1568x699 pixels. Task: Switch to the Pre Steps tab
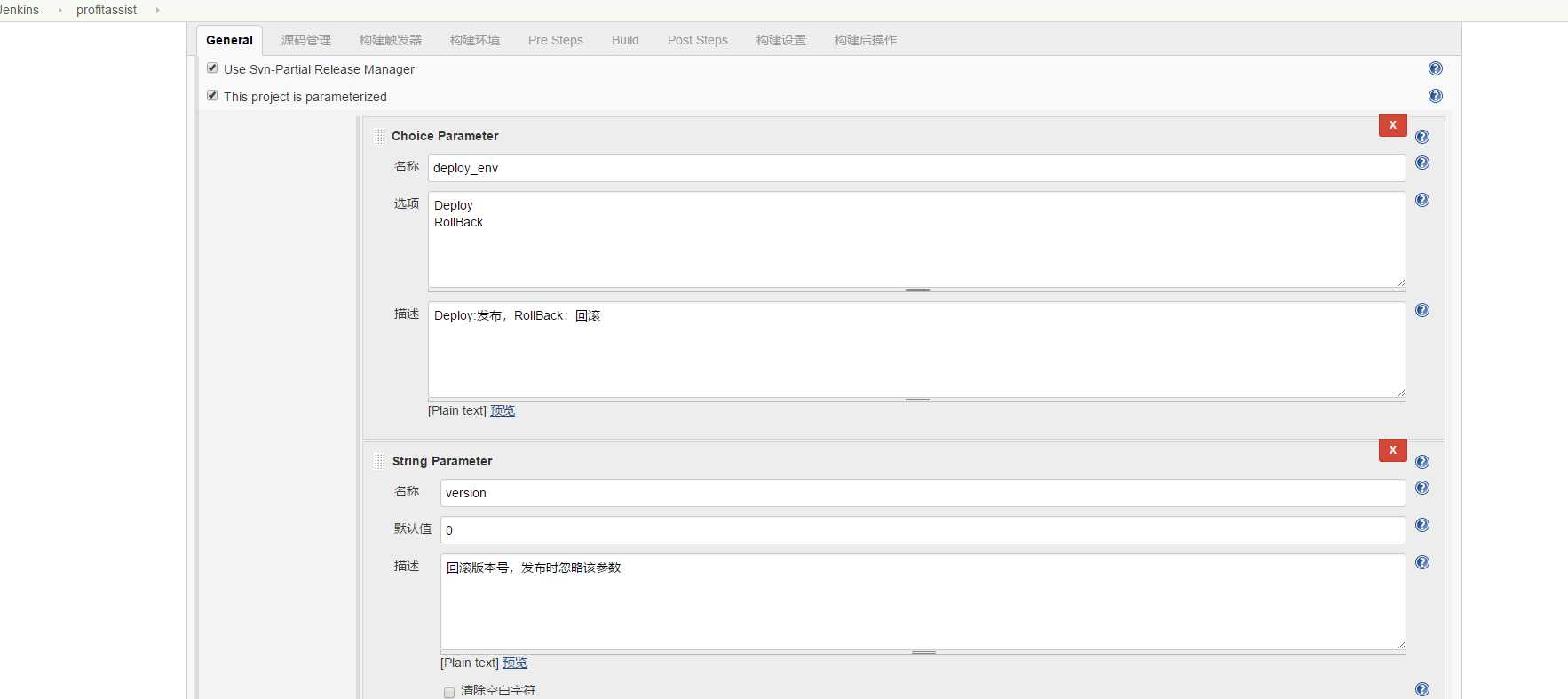click(x=556, y=40)
